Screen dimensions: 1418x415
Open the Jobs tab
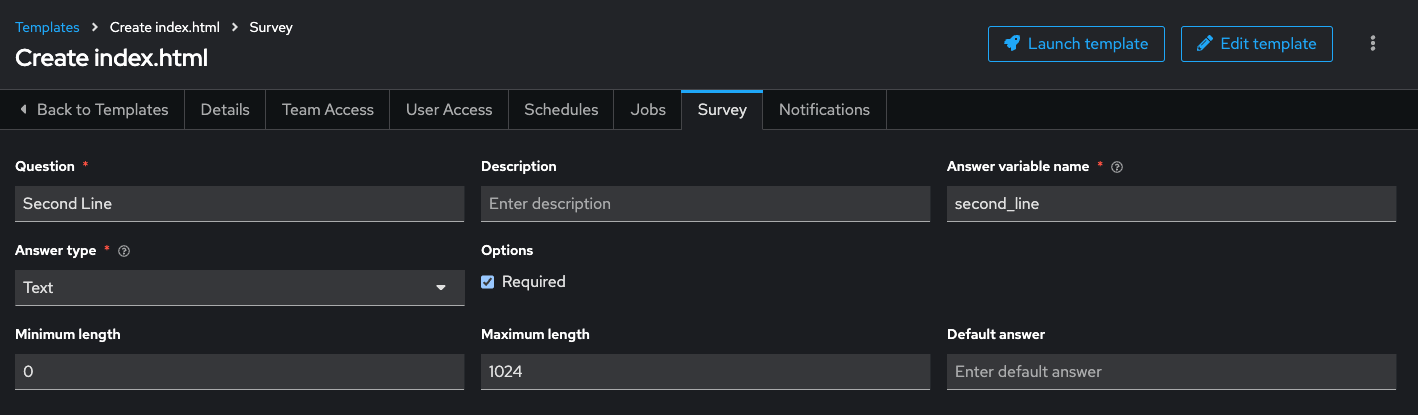tap(648, 110)
